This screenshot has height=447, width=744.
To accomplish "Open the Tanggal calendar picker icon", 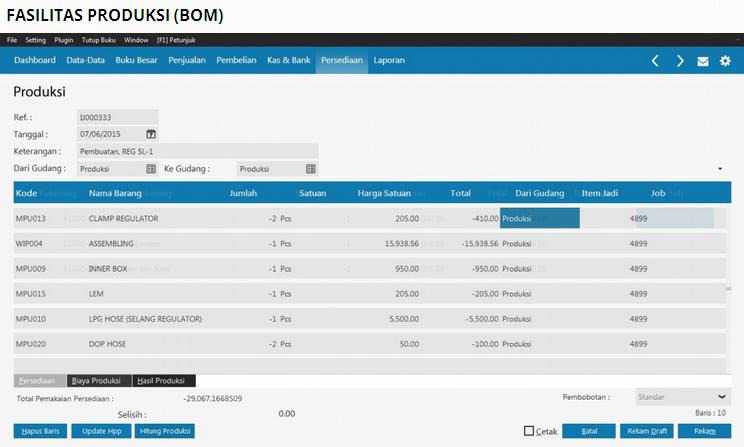I will click(151, 134).
